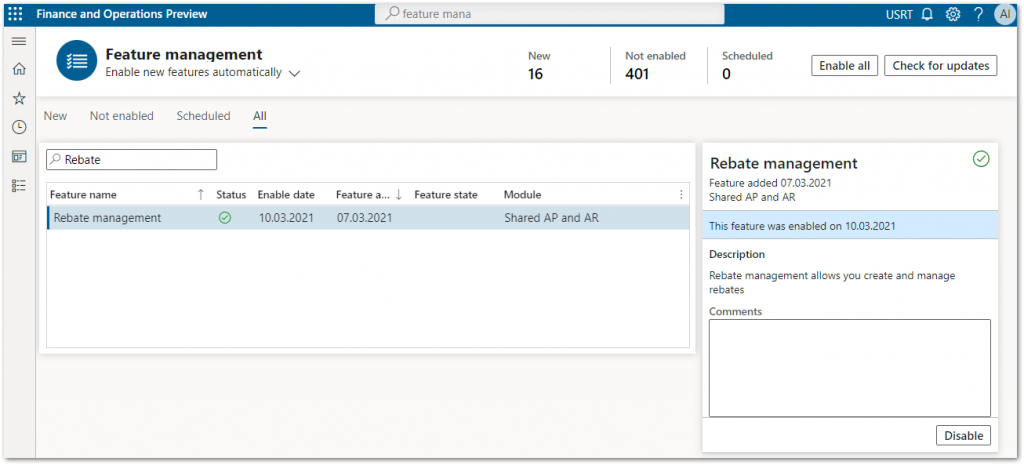Click the Shared AP and AR module cell
Viewport: 1024px width, 465px height.
551,218
